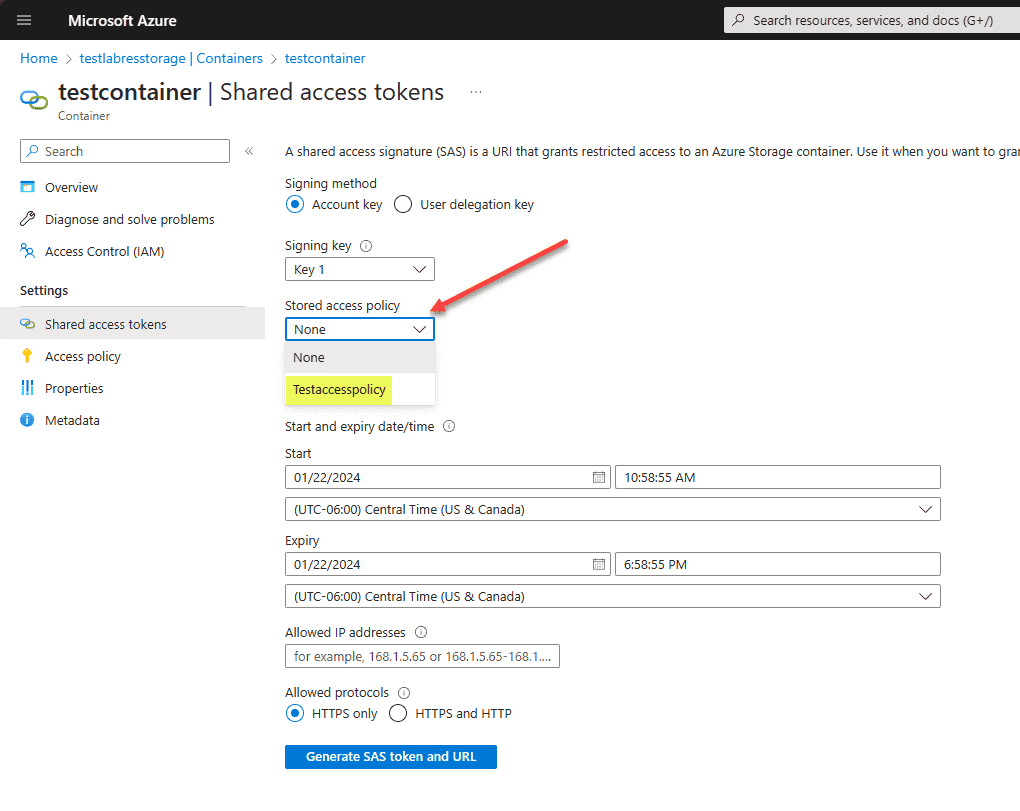Open Properties in Settings
Image resolution: width=1020 pixels, height=811 pixels.
click(x=74, y=388)
